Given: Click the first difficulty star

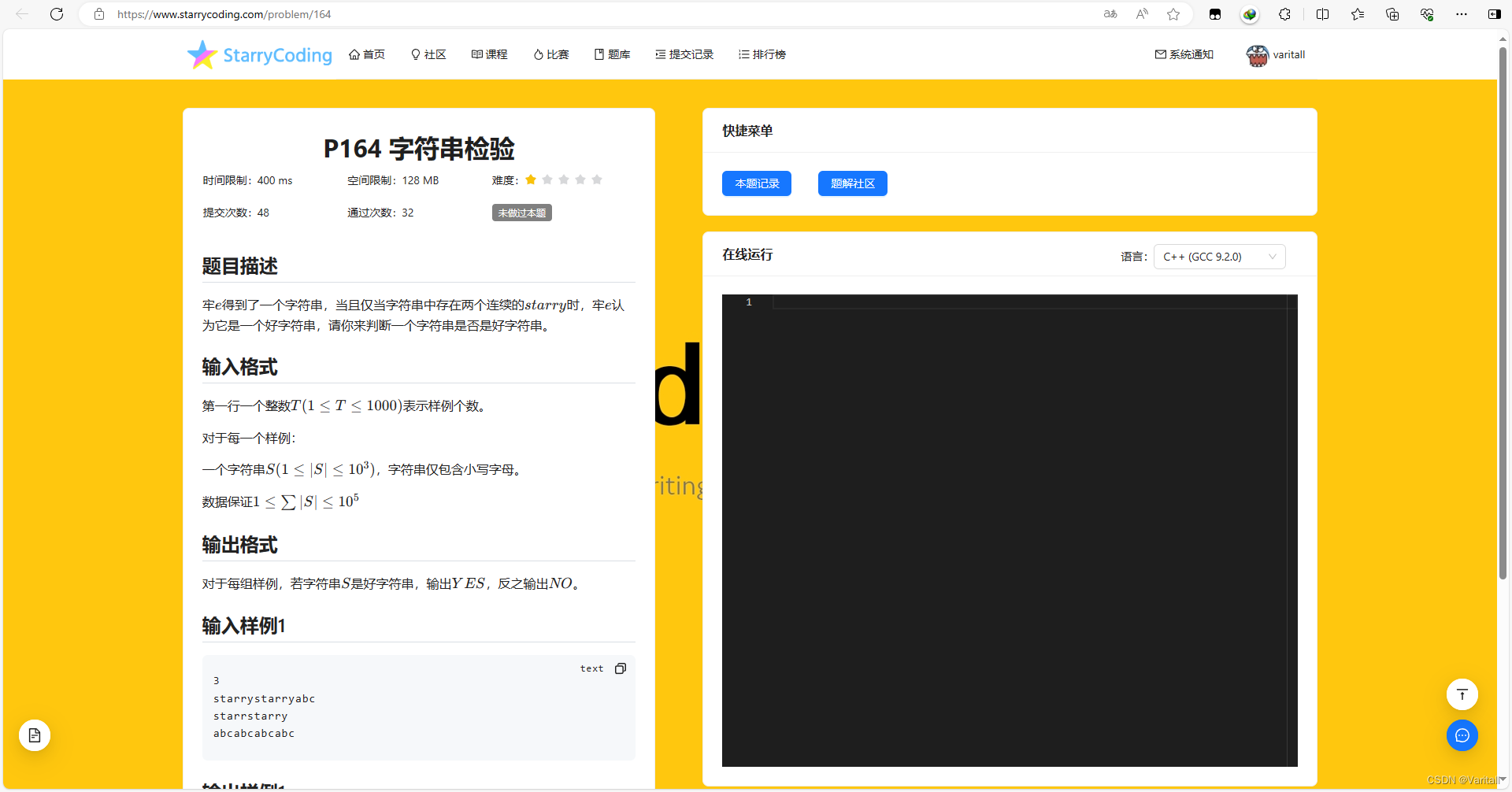Looking at the screenshot, I should (x=531, y=179).
